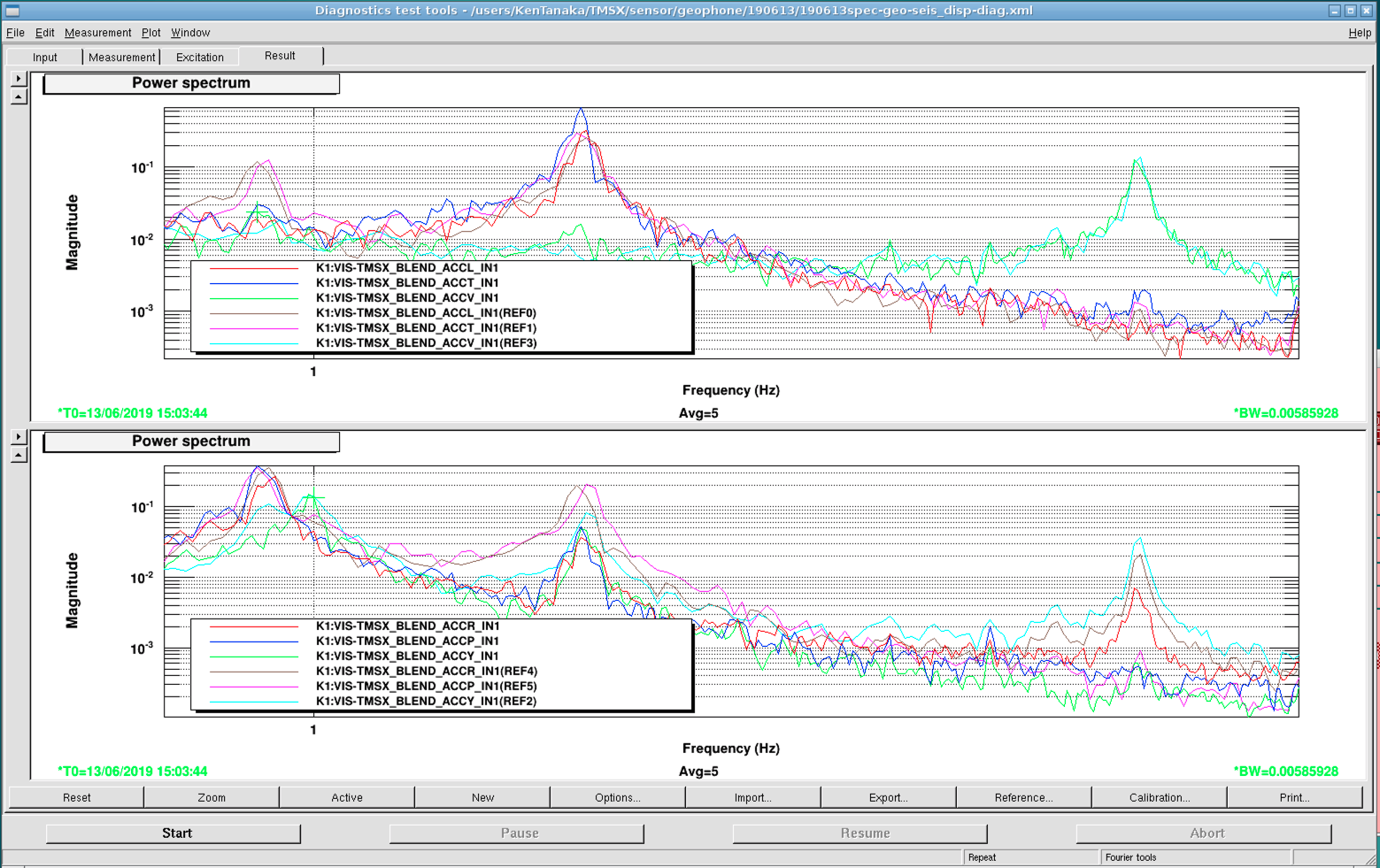The height and width of the screenshot is (868, 1380).
Task: Click the right-arrow button beside the bottom plot
Action: [x=19, y=437]
